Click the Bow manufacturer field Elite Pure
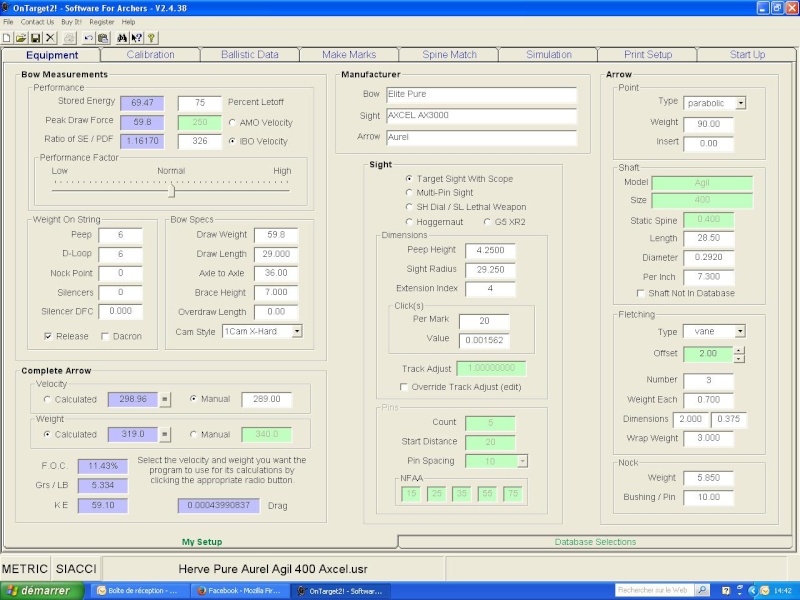 pos(482,94)
